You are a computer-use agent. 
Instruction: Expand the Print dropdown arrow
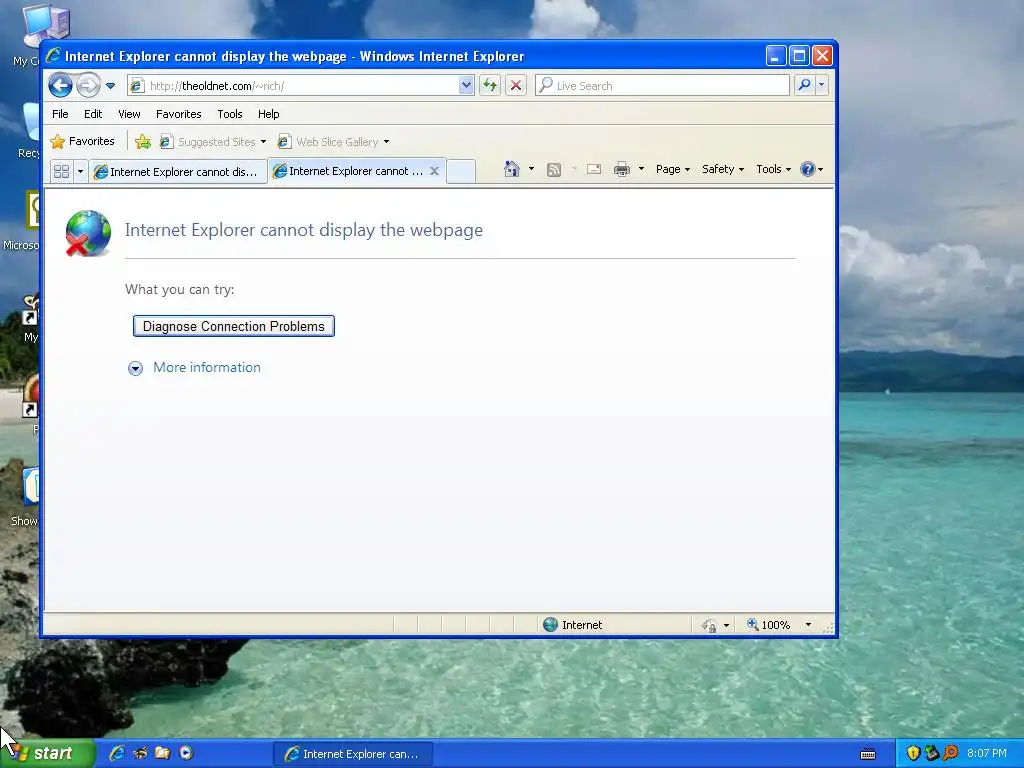click(x=641, y=169)
